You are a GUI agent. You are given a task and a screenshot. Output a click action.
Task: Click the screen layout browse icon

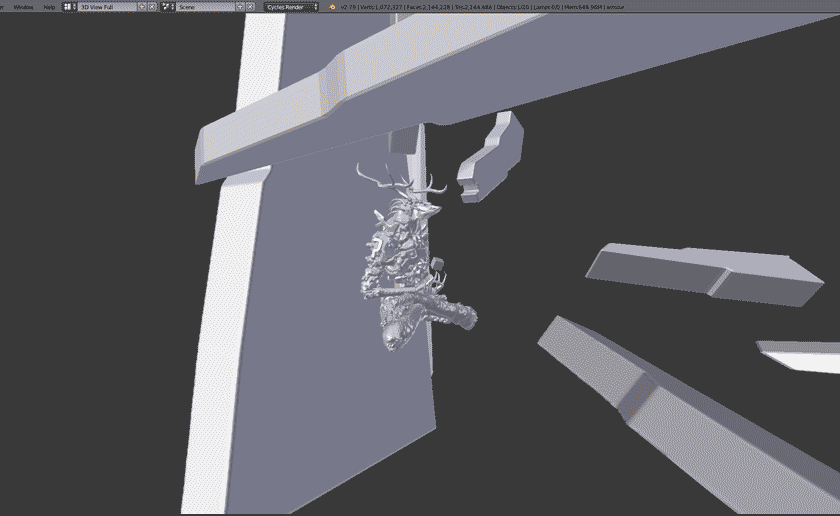(x=69, y=6)
